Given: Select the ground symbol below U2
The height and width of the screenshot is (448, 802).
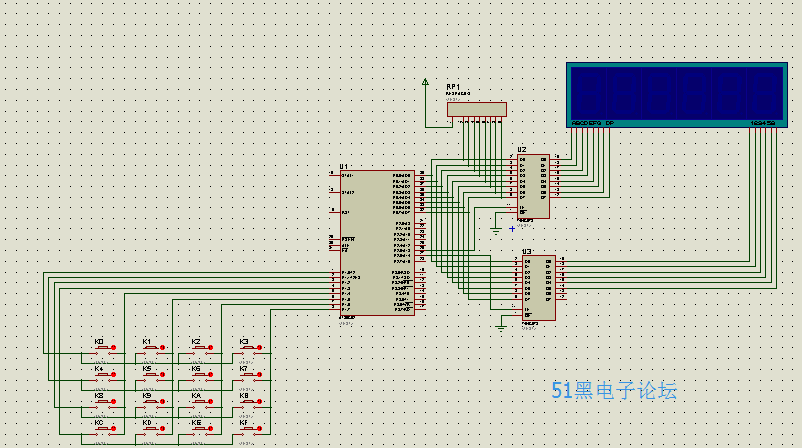Looking at the screenshot, I should (496, 231).
